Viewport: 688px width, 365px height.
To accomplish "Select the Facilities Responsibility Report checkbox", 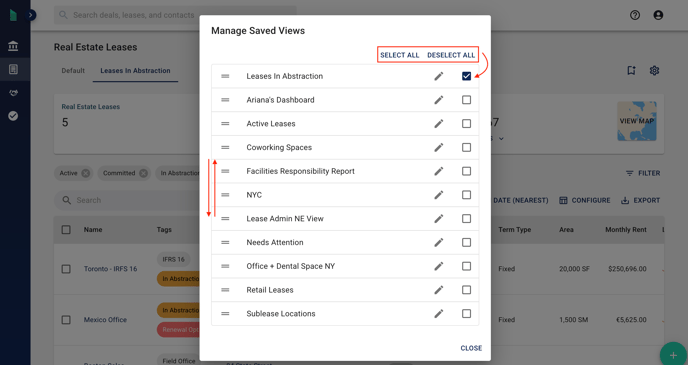I will tap(466, 171).
